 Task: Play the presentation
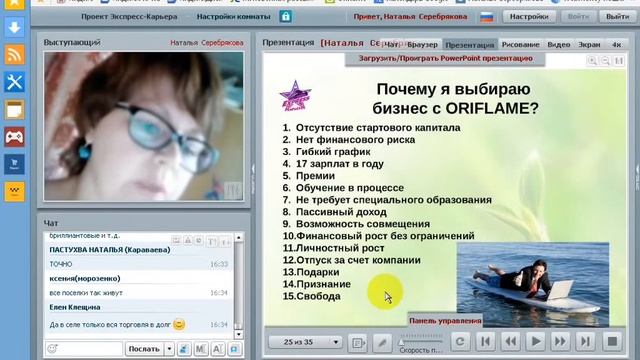coord(536,342)
